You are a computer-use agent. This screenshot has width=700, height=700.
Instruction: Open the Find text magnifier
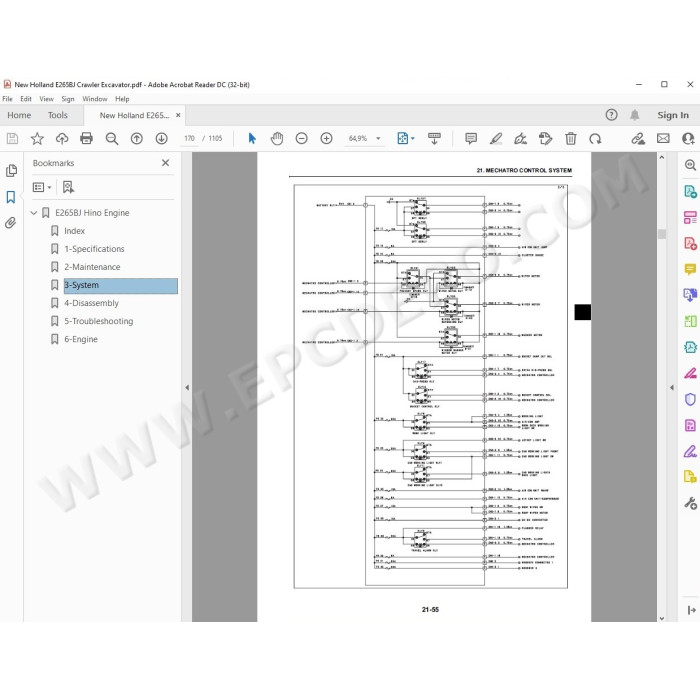pyautogui.click(x=112, y=139)
